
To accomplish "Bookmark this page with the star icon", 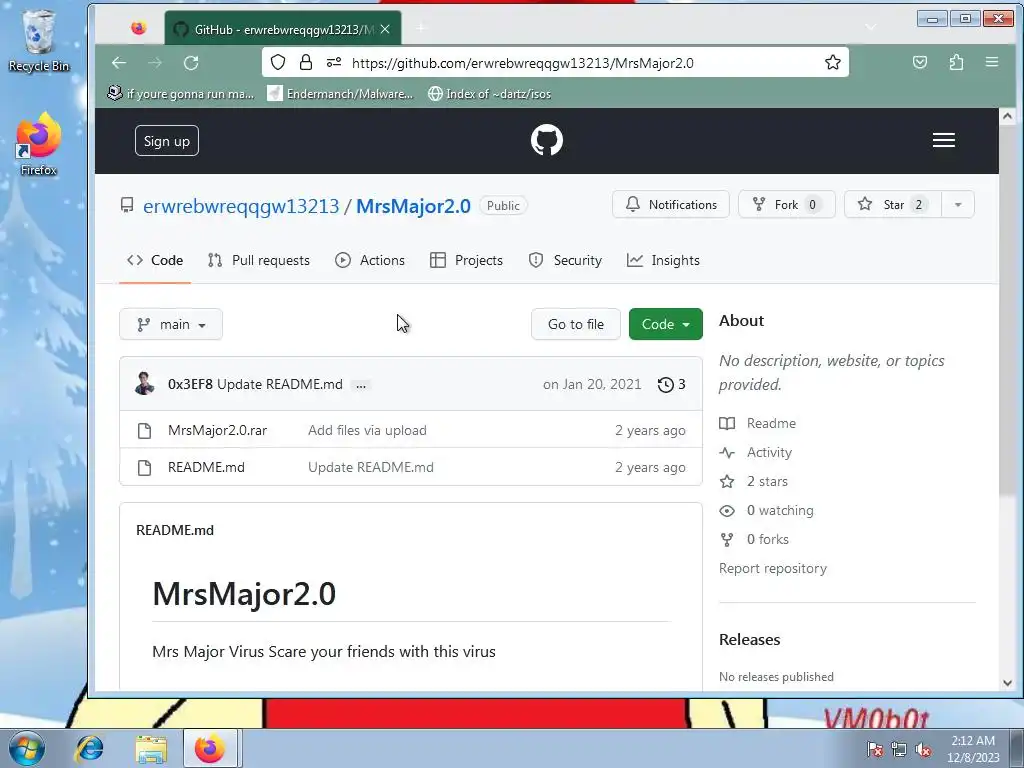I will coord(833,63).
